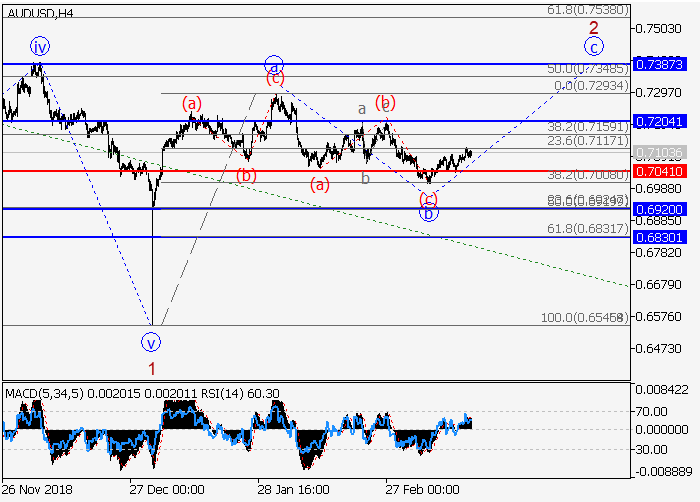Click the 0.69200 blue price tag
700x502 pixels.
coord(659,209)
